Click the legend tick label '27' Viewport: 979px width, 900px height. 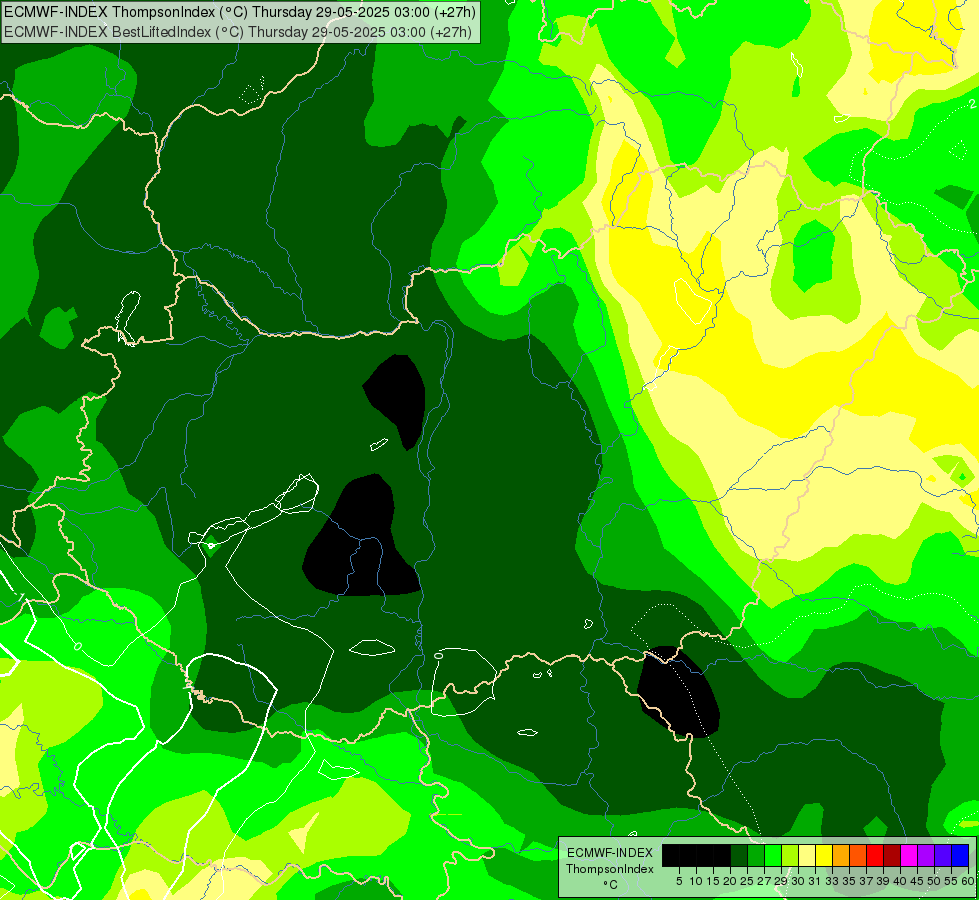pos(764,881)
